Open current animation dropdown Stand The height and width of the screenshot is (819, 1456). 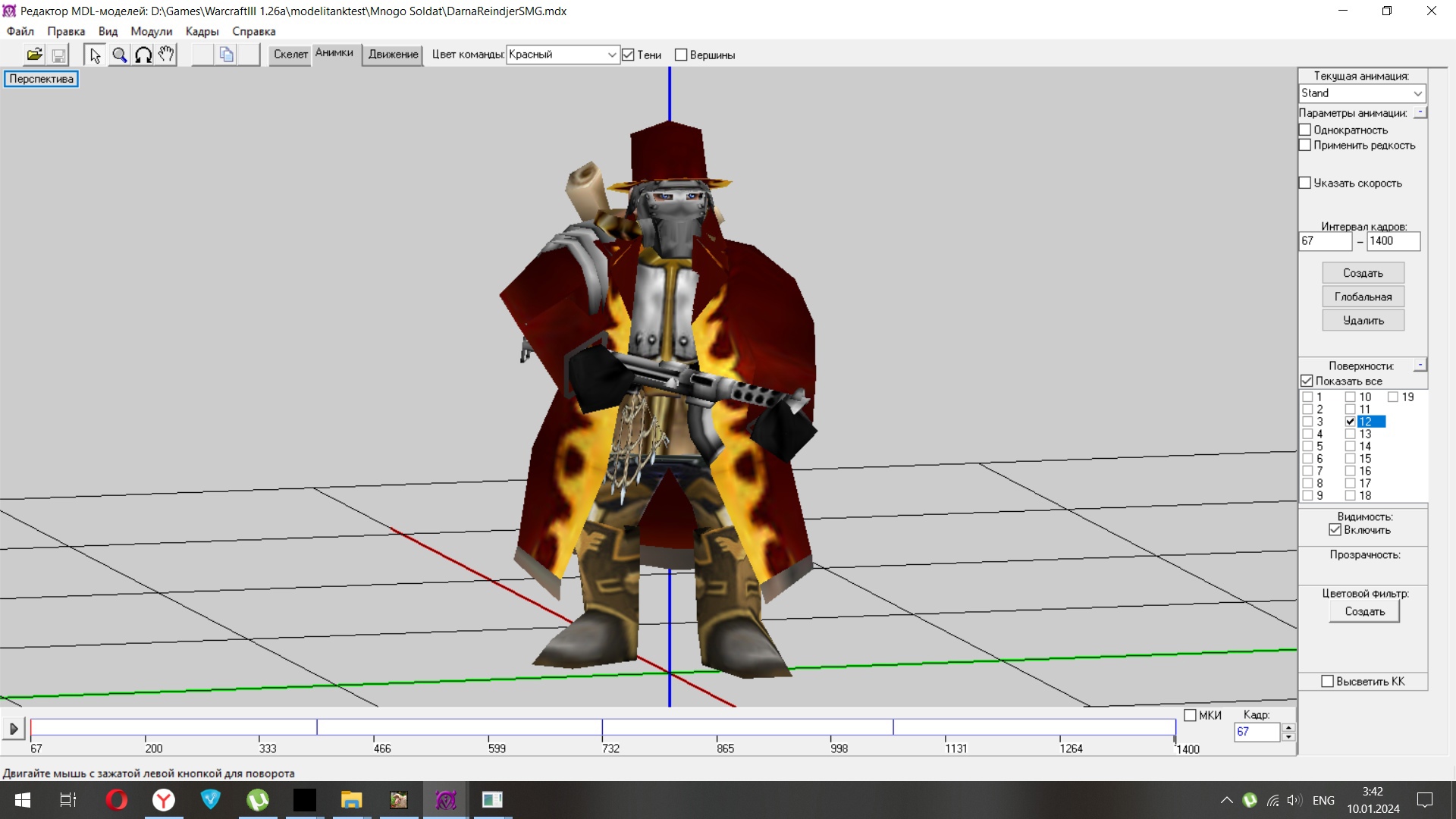tap(1362, 93)
